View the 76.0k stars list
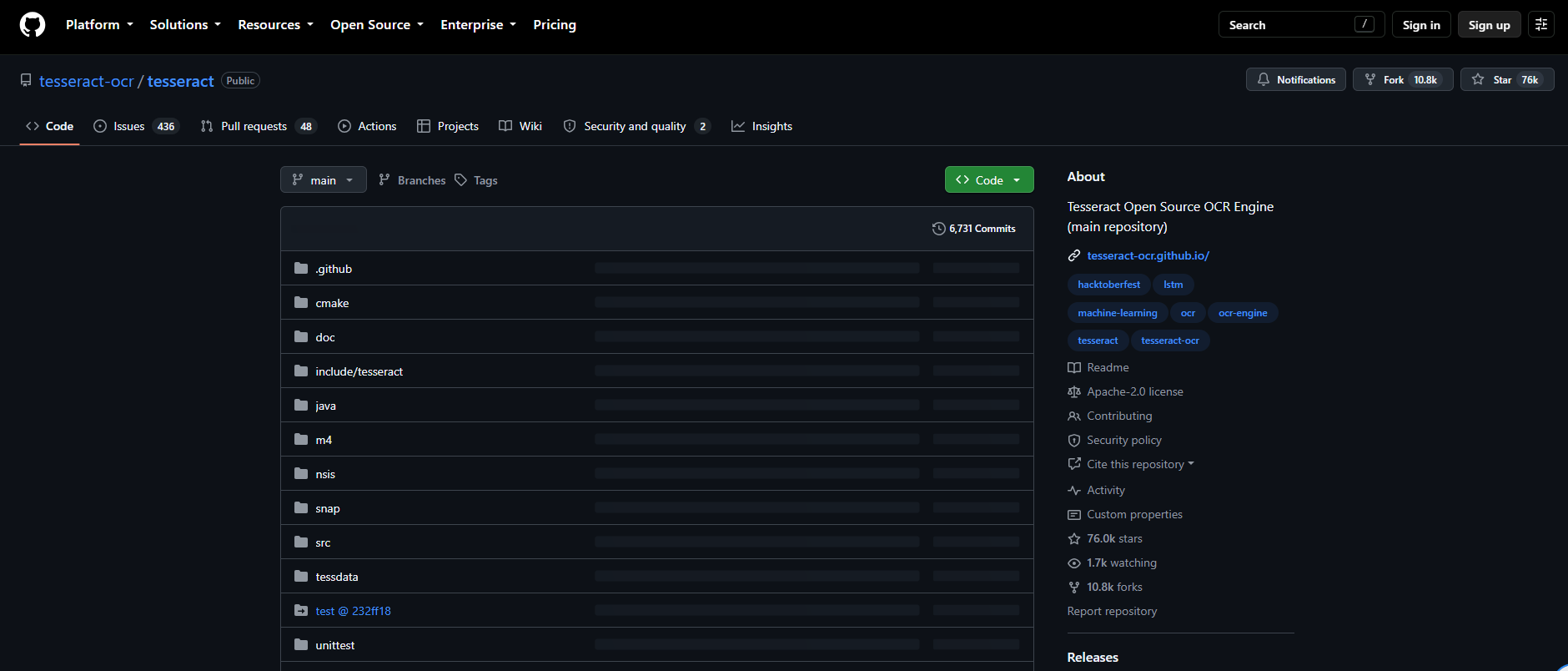The height and width of the screenshot is (671, 1568). [x=1105, y=538]
